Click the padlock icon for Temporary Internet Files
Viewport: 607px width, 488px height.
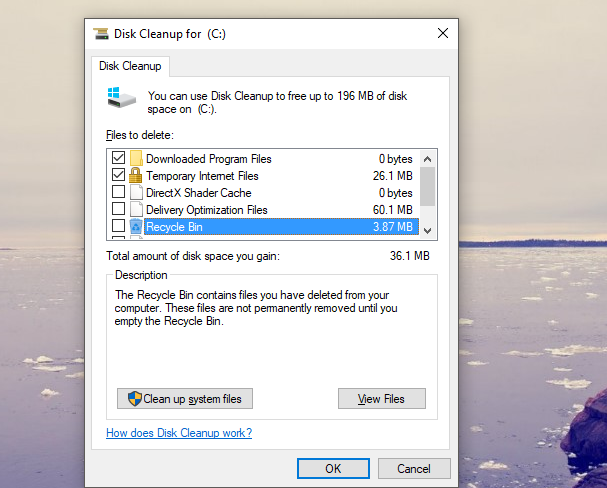coord(135,175)
